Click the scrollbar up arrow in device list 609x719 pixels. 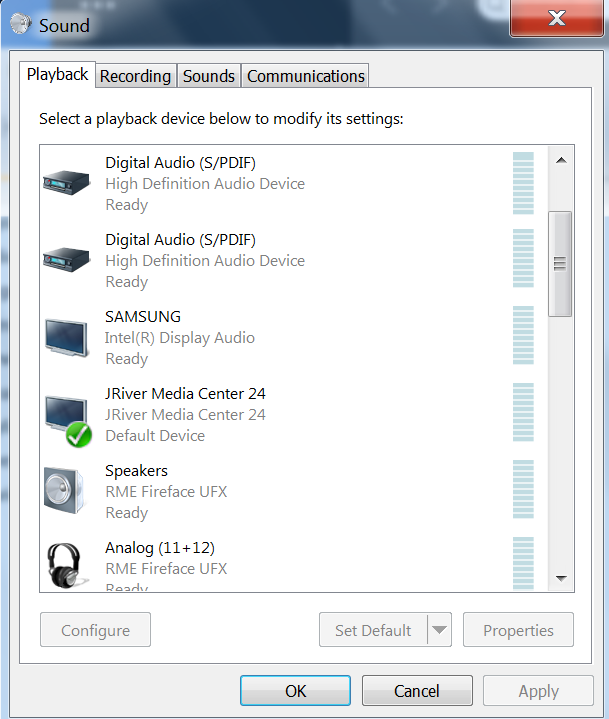[561, 160]
